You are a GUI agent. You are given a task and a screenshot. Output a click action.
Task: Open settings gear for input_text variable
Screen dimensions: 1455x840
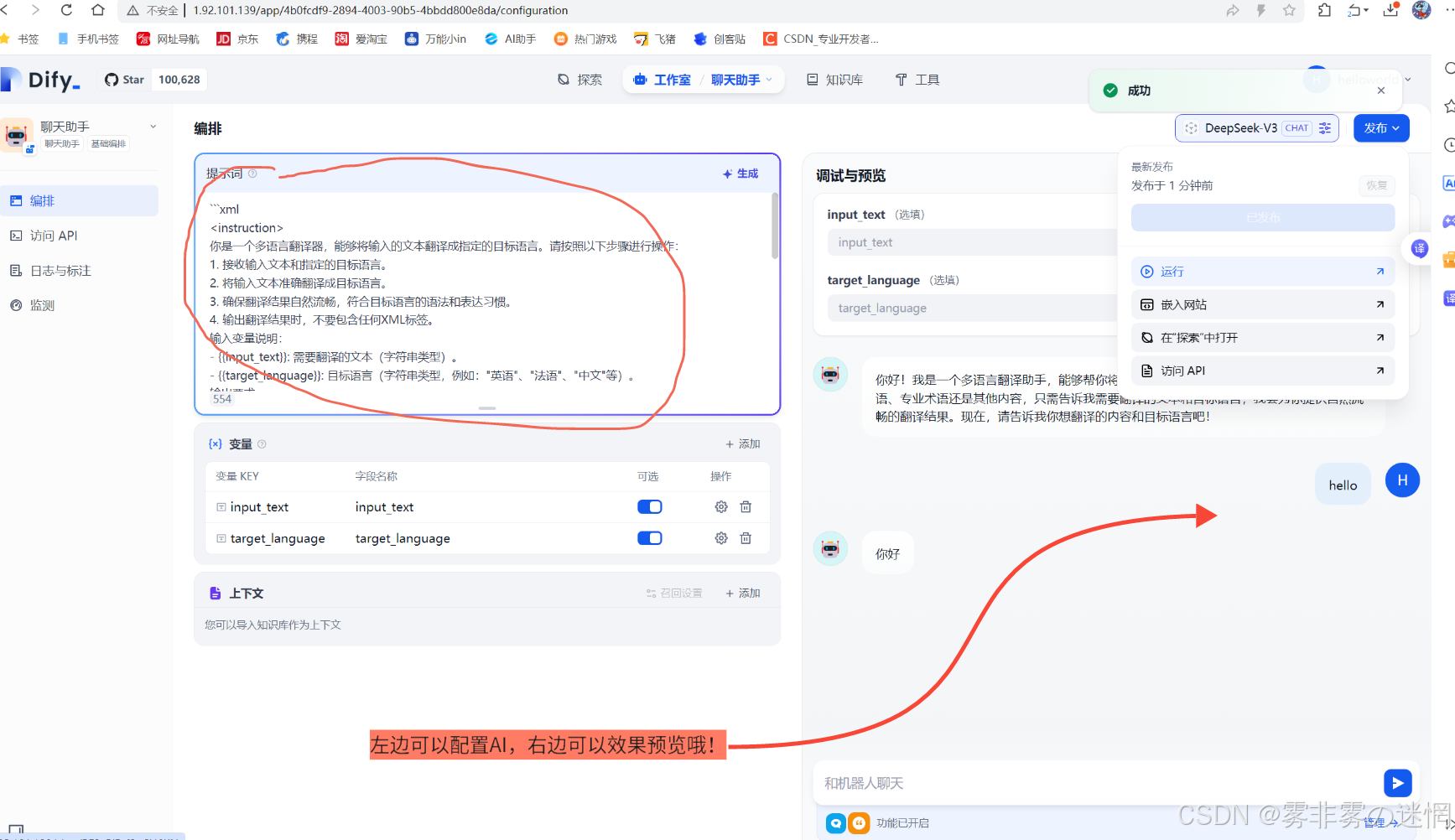click(x=721, y=506)
